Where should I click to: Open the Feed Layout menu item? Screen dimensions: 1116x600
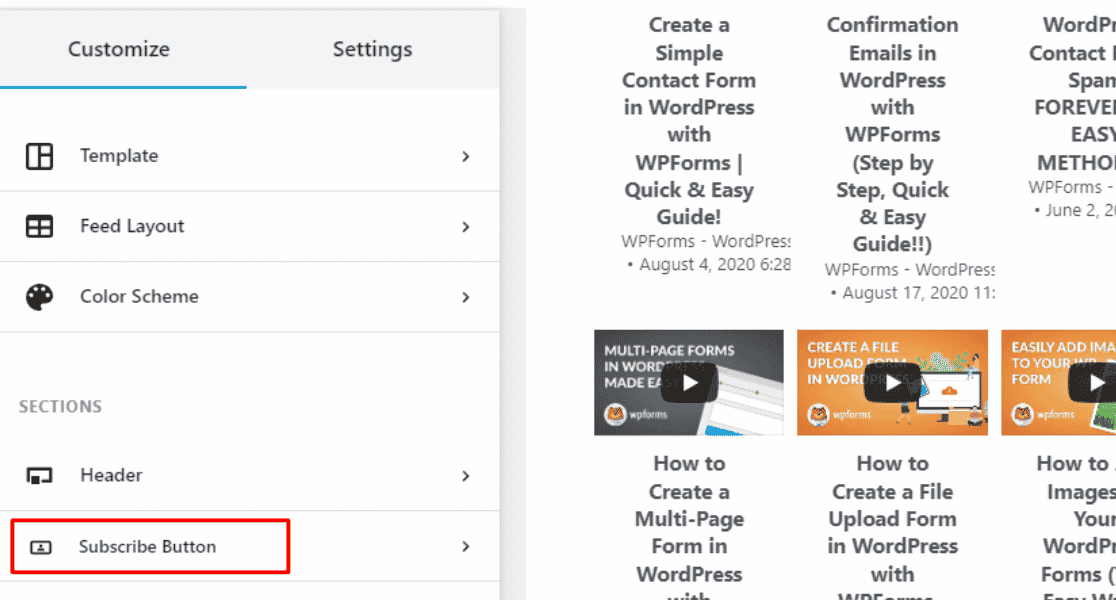tap(249, 226)
